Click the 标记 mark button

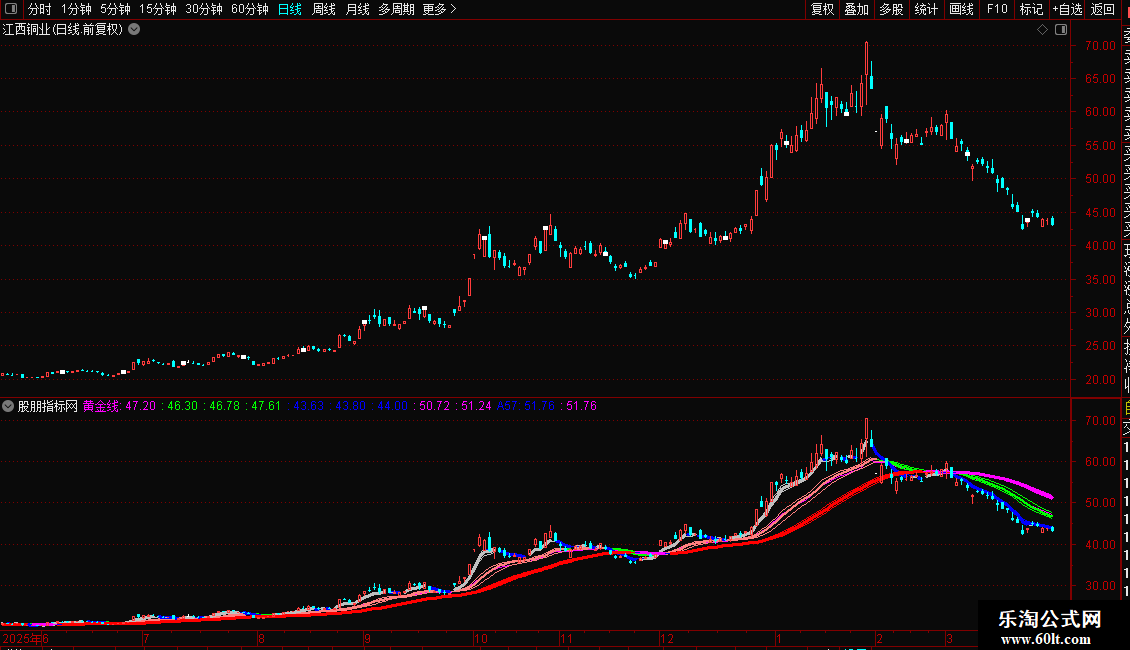[1031, 9]
